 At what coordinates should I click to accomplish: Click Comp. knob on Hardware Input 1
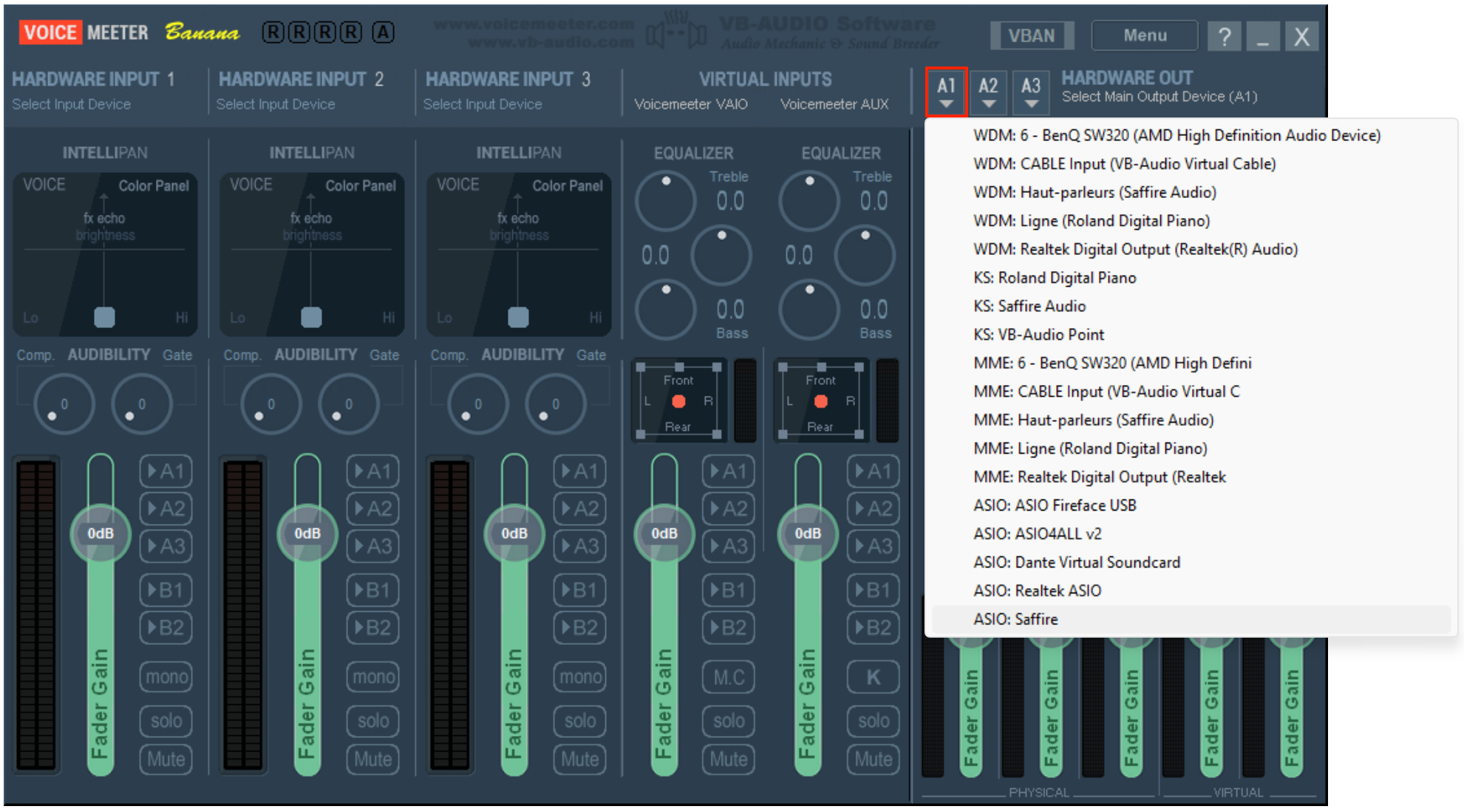(64, 404)
